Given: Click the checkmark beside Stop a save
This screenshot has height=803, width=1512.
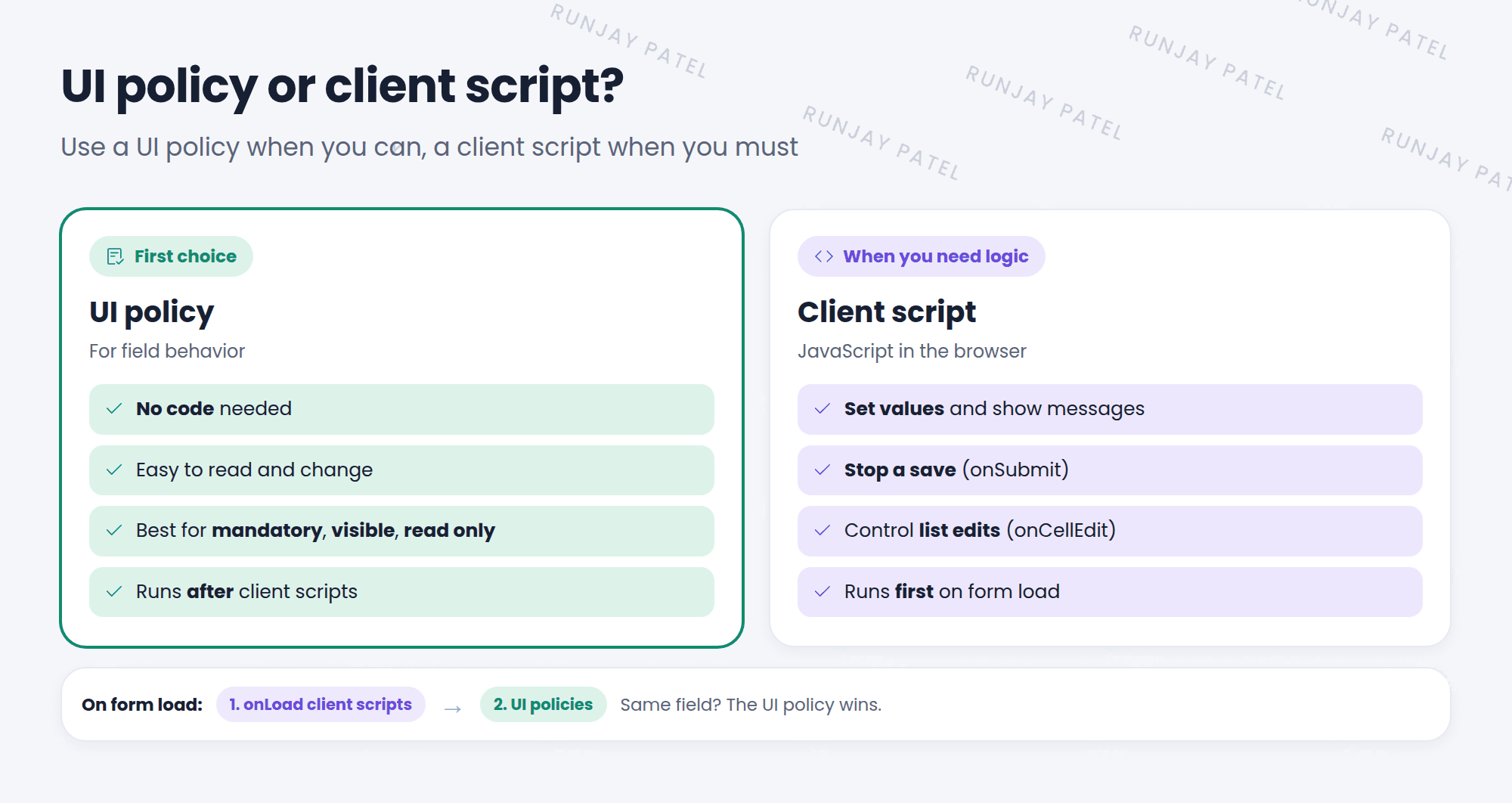Looking at the screenshot, I should click(823, 470).
